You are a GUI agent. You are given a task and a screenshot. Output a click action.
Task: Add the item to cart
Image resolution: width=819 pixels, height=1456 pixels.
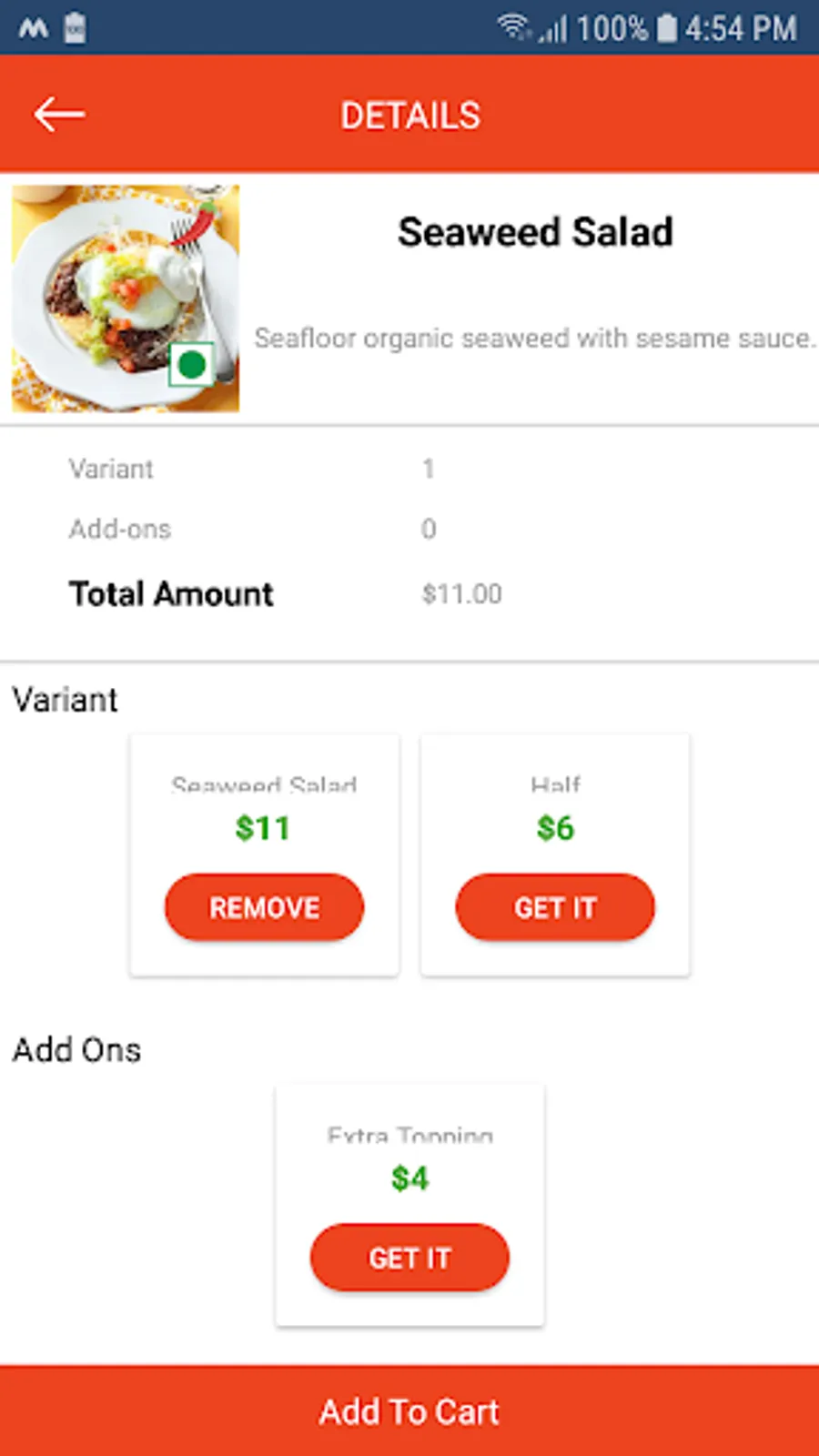click(409, 1410)
